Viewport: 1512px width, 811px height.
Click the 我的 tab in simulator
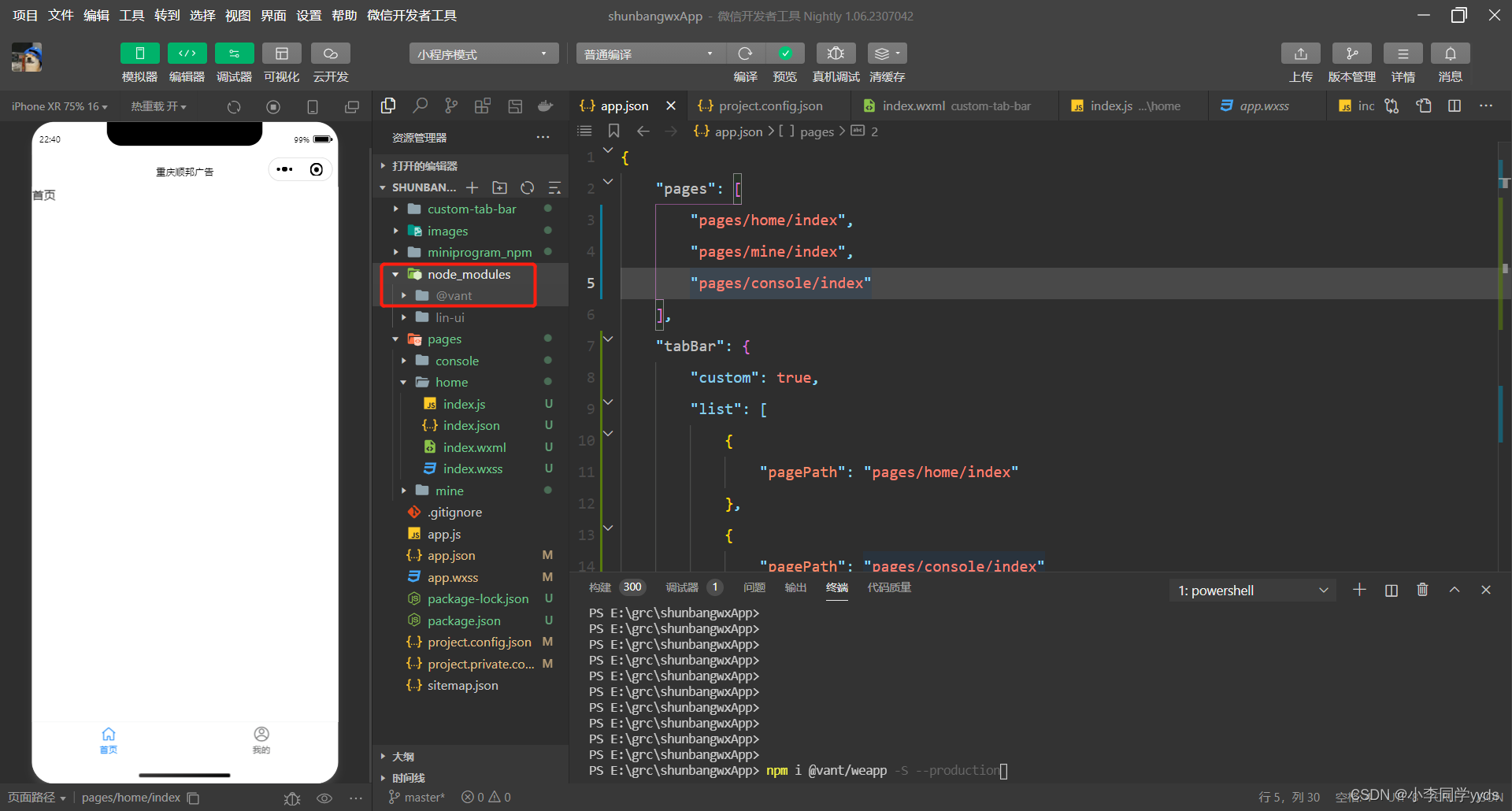click(x=261, y=740)
